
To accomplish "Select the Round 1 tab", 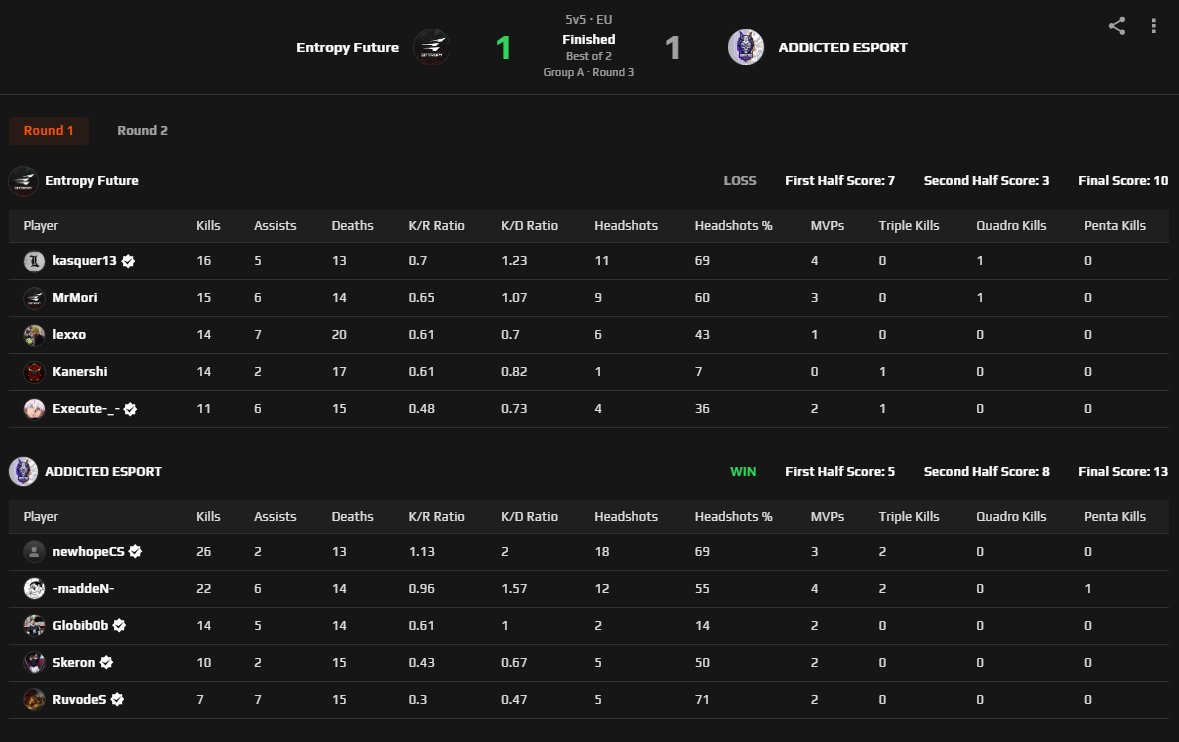I will pos(49,130).
